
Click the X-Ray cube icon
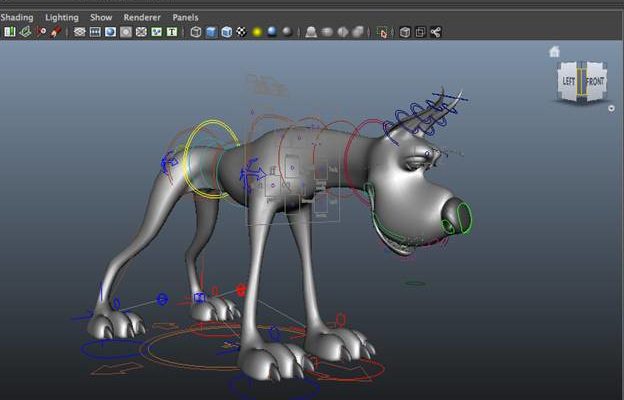pyautogui.click(x=405, y=32)
